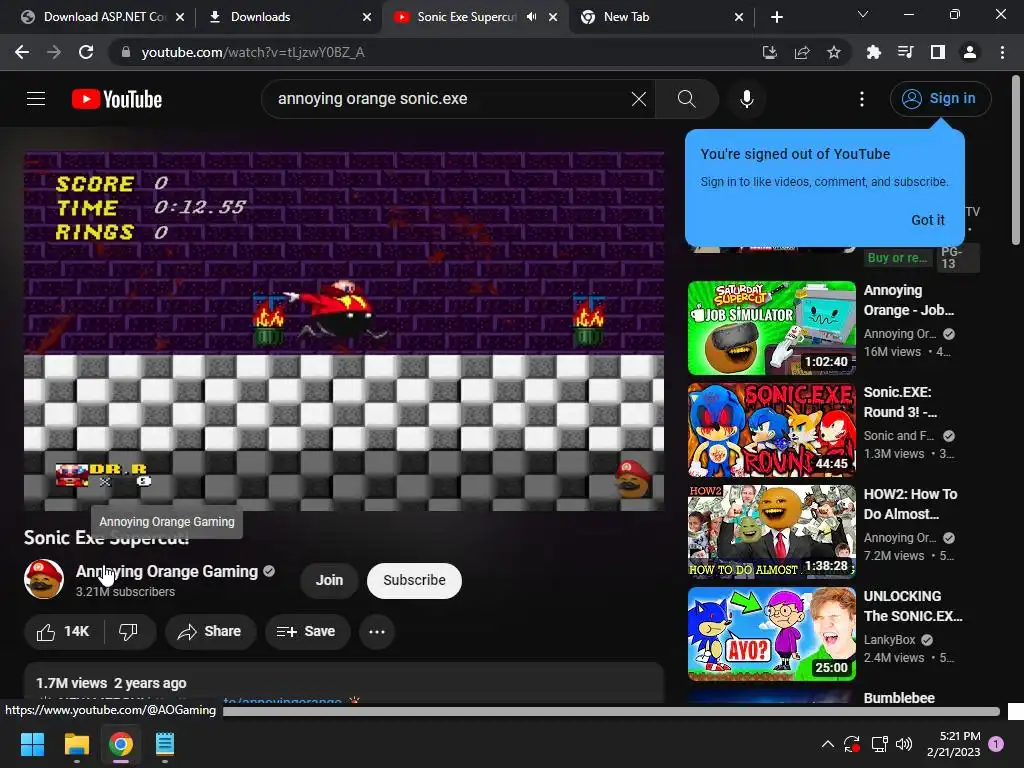
Task: Open YouTube settings three-dot menu
Action: pyautogui.click(x=862, y=99)
